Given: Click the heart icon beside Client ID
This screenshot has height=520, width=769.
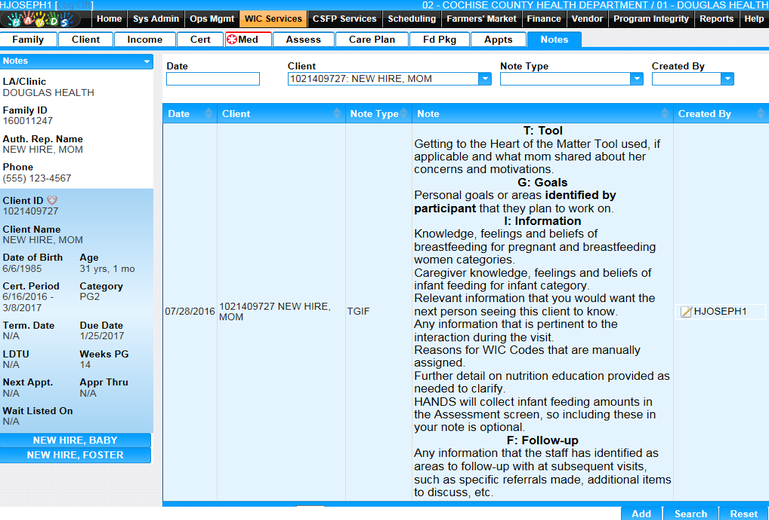Looking at the screenshot, I should pyautogui.click(x=52, y=200).
